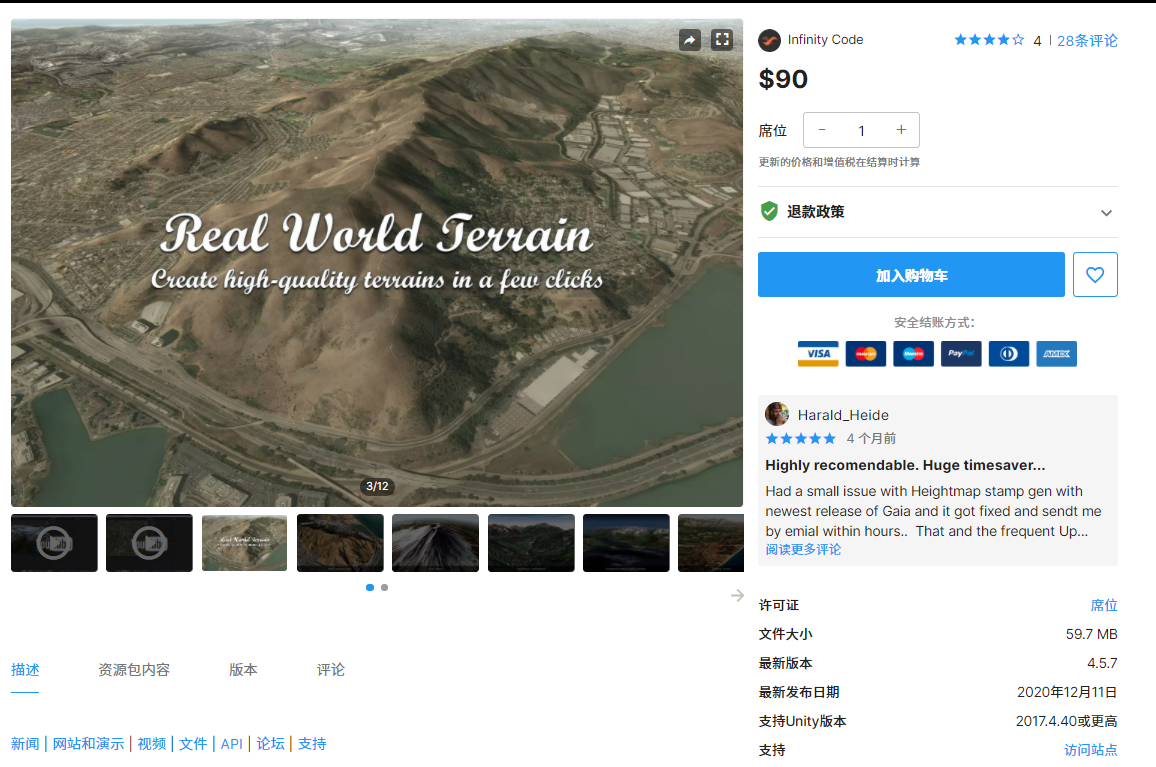Click the Maestro payment icon
Viewport: 1156px width, 767px height.
point(913,354)
